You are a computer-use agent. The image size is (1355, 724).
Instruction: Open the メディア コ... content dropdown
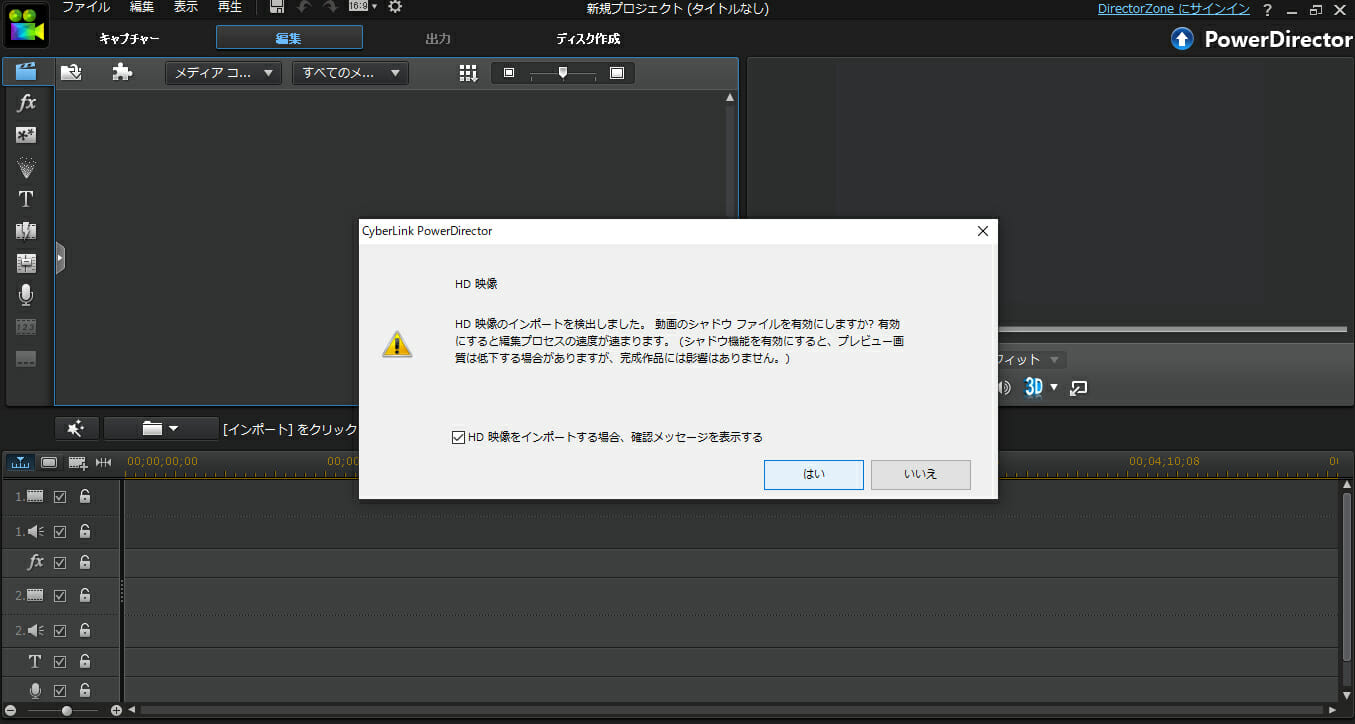point(223,73)
